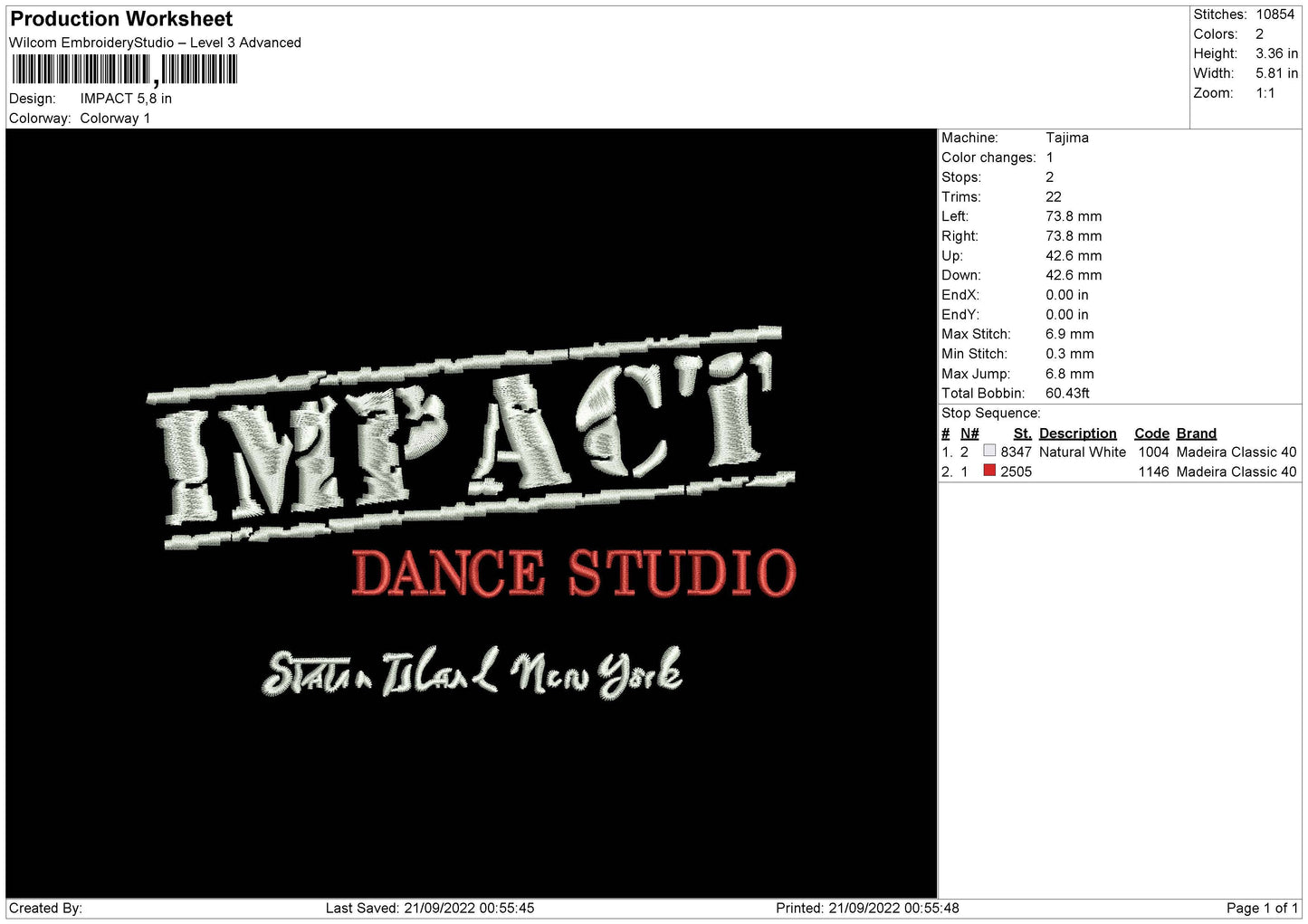Click the Min Stitch value 0.3 mm
Viewport: 1308px width, 924px height.
(1070, 354)
